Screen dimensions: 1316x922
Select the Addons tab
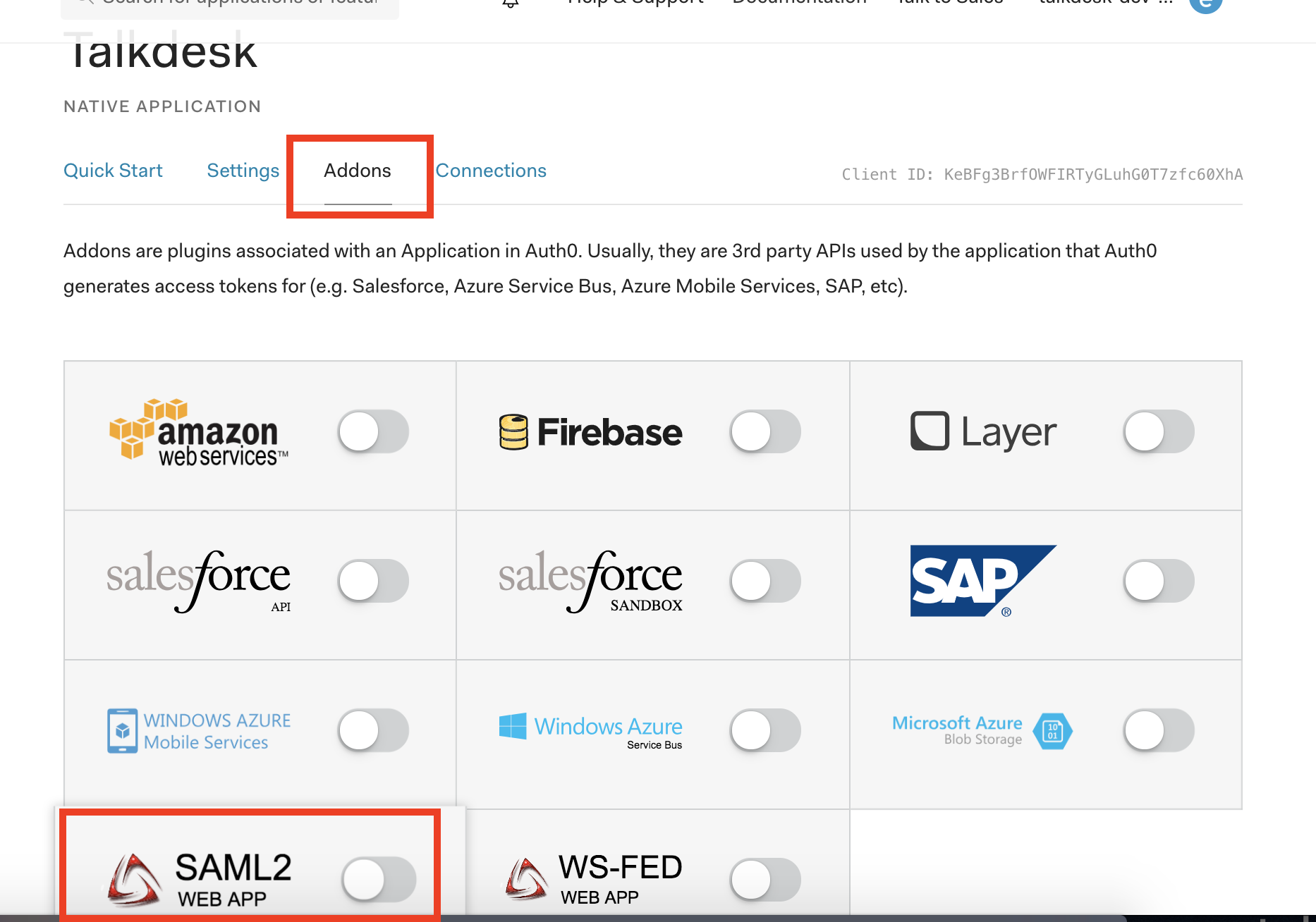tap(358, 171)
